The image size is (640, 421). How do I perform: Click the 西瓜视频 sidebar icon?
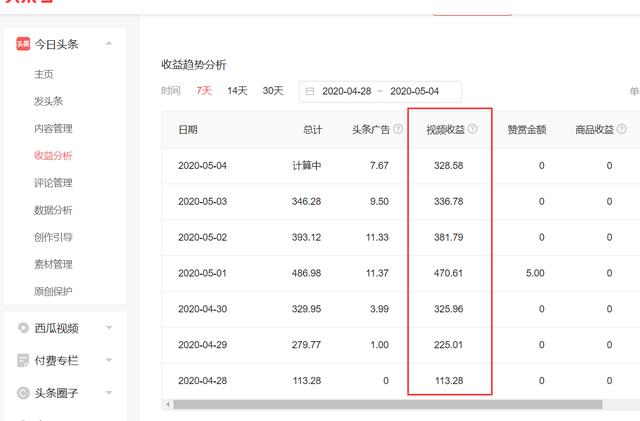coord(23,327)
